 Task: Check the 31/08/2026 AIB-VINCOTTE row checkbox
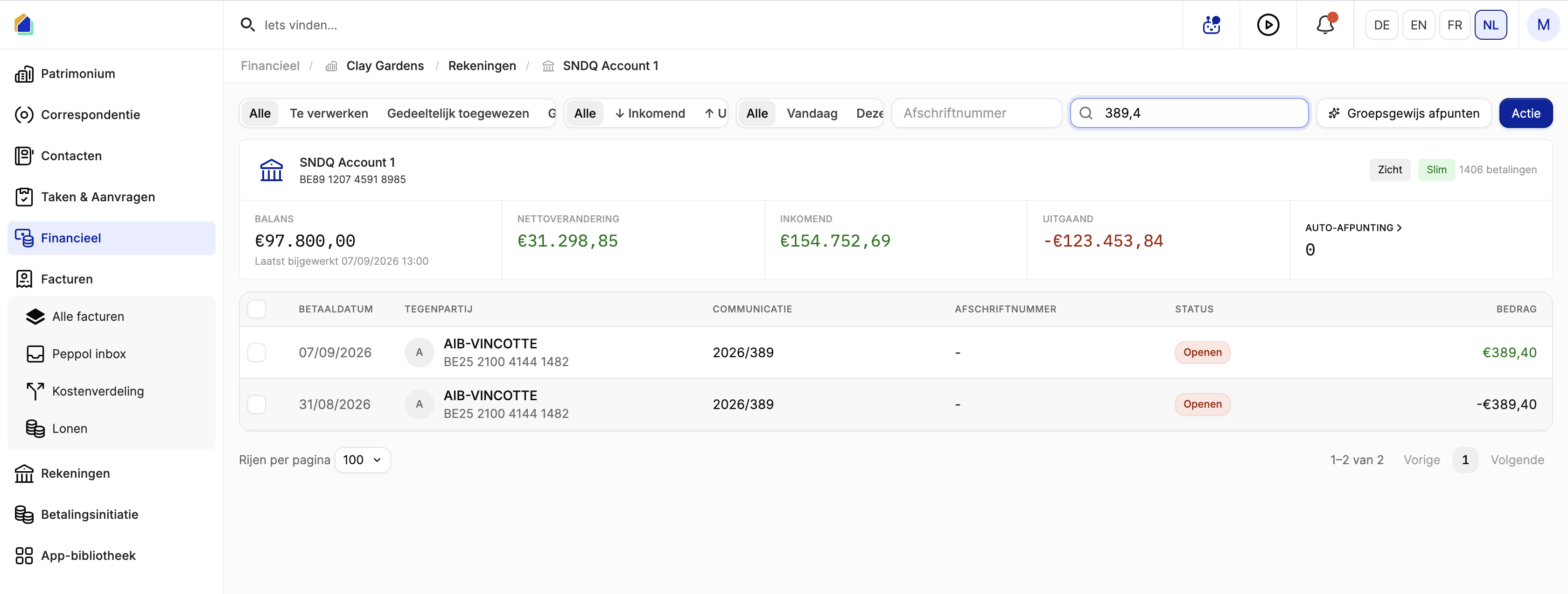pyautogui.click(x=257, y=404)
